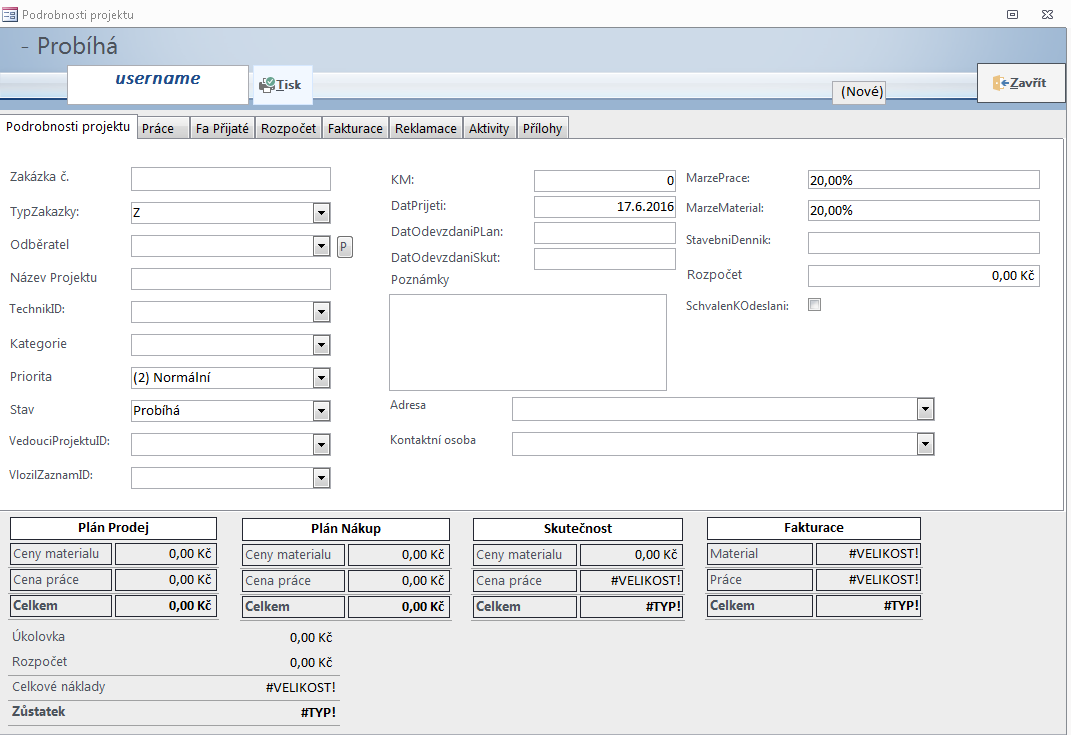Viewport: 1071px width, 735px height.
Task: Go to the Fakturace tab
Action: click(x=355, y=129)
